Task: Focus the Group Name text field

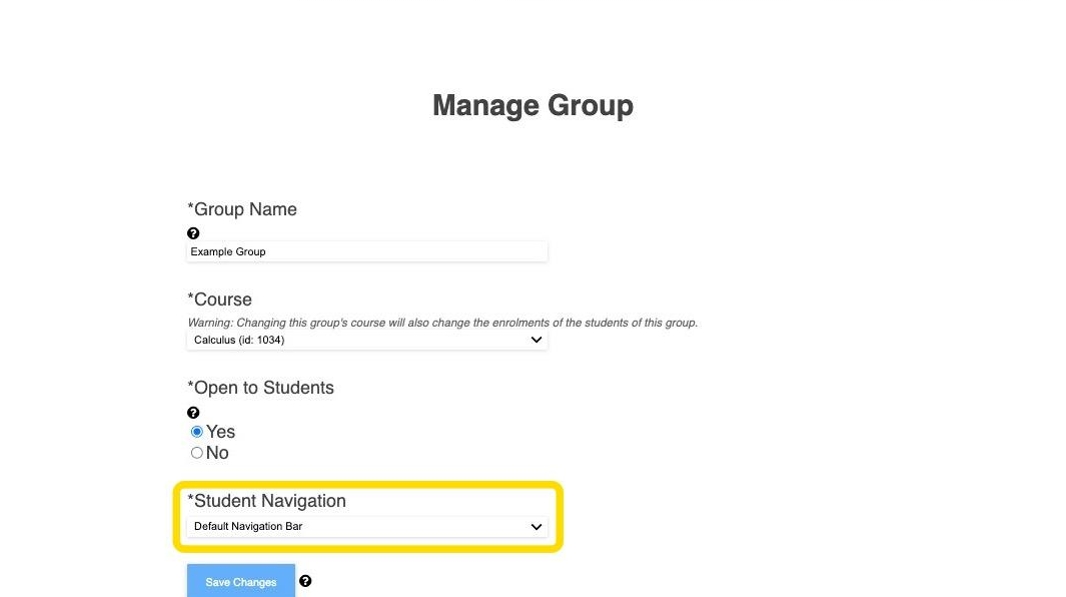Action: tap(400, 252)
